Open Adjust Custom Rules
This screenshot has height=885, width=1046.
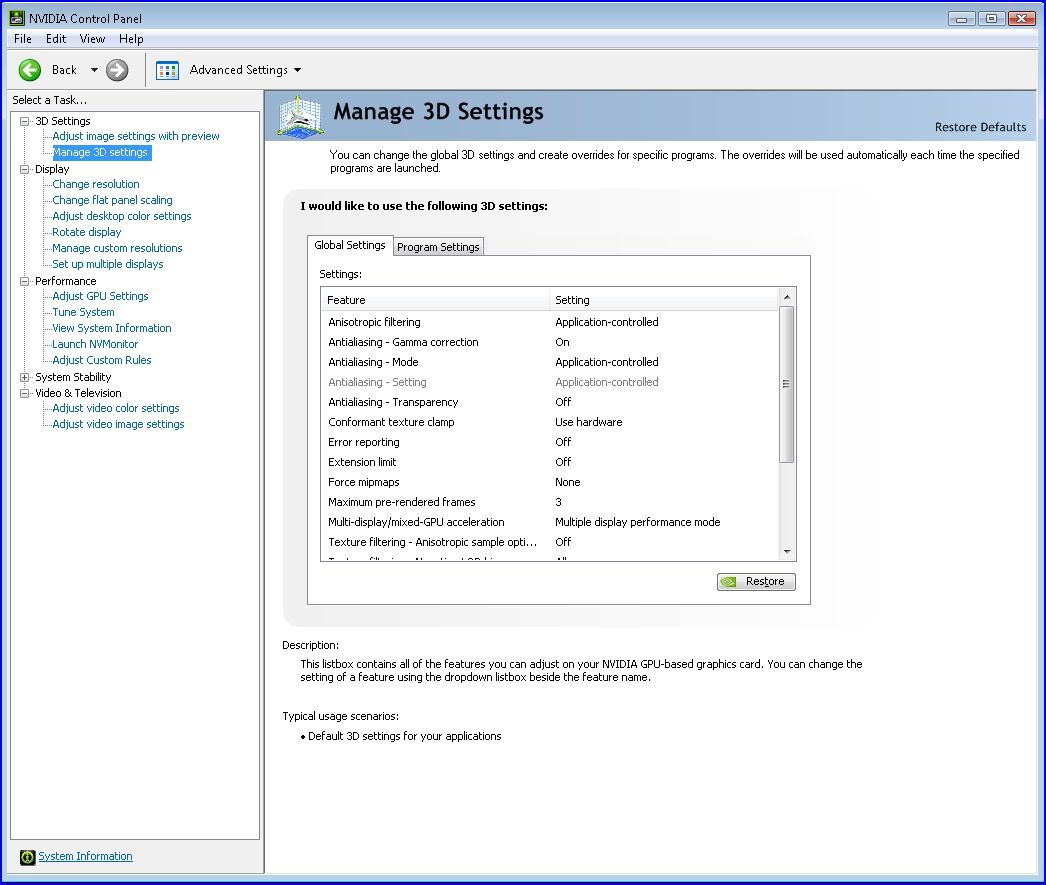pyautogui.click(x=102, y=360)
